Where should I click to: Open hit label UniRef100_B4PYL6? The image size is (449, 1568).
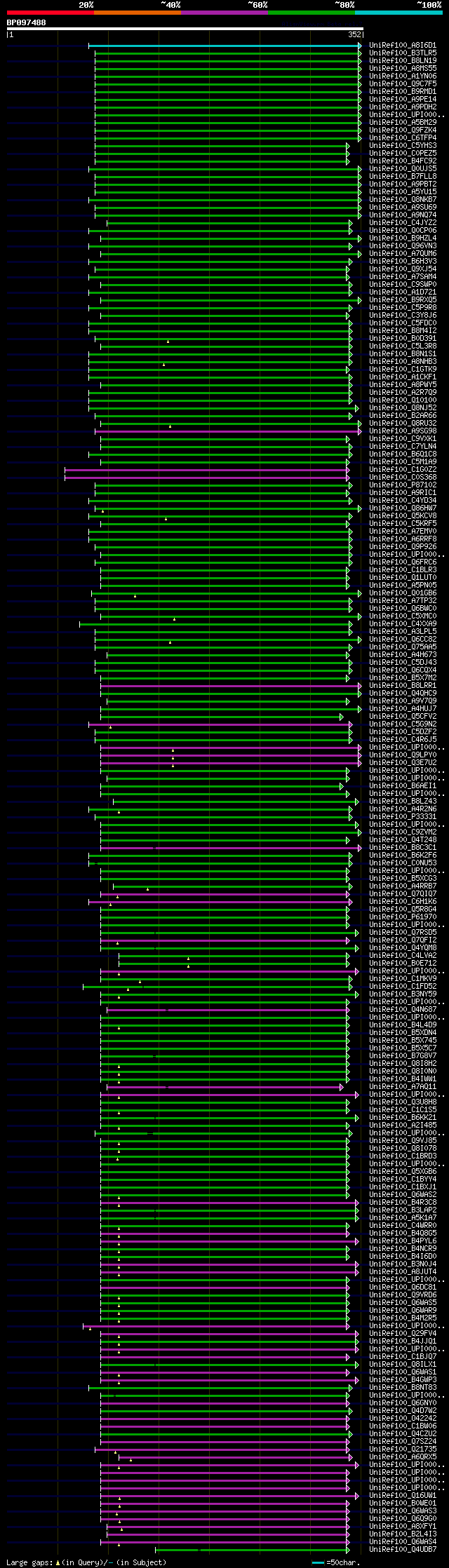click(403, 1241)
